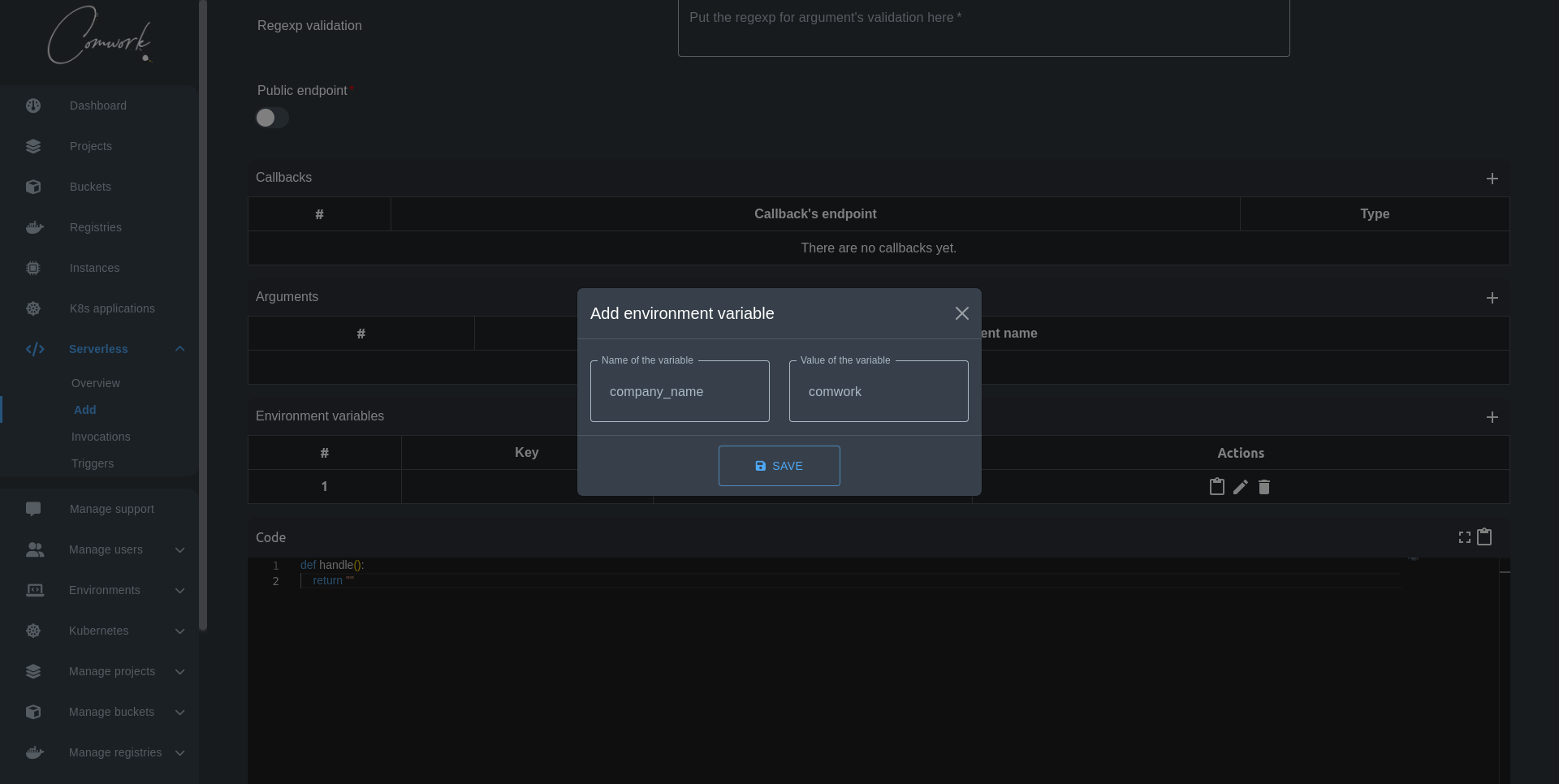Image resolution: width=1559 pixels, height=784 pixels.
Task: Open the Manage registries whale icon
Action: pyautogui.click(x=34, y=752)
